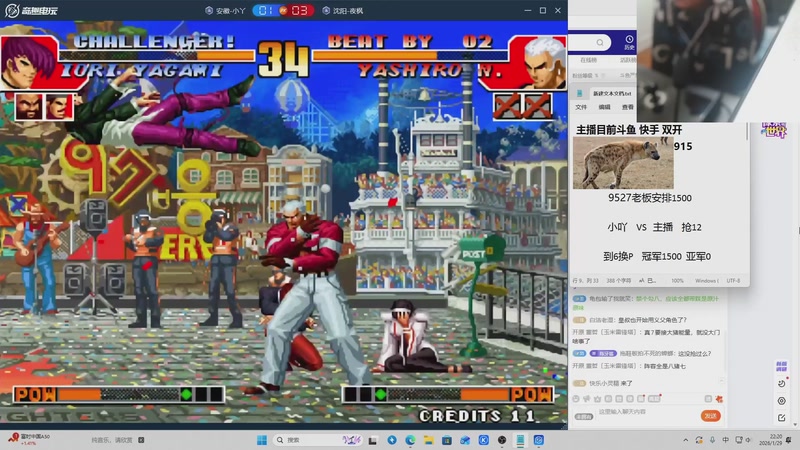Screen dimensions: 800x450
Task: Click the hyena image in Notepad
Action: tap(623, 163)
